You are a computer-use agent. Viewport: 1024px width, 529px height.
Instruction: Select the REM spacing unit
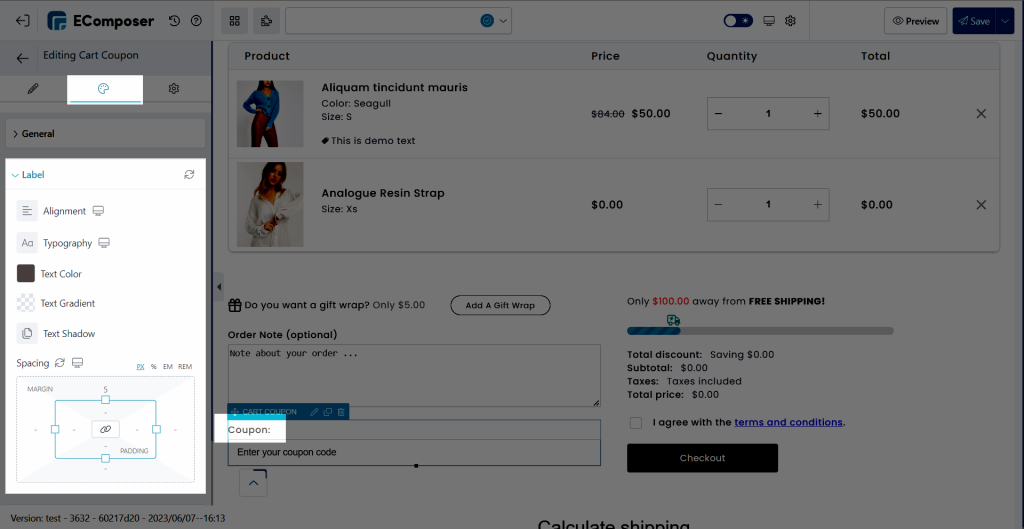point(185,366)
